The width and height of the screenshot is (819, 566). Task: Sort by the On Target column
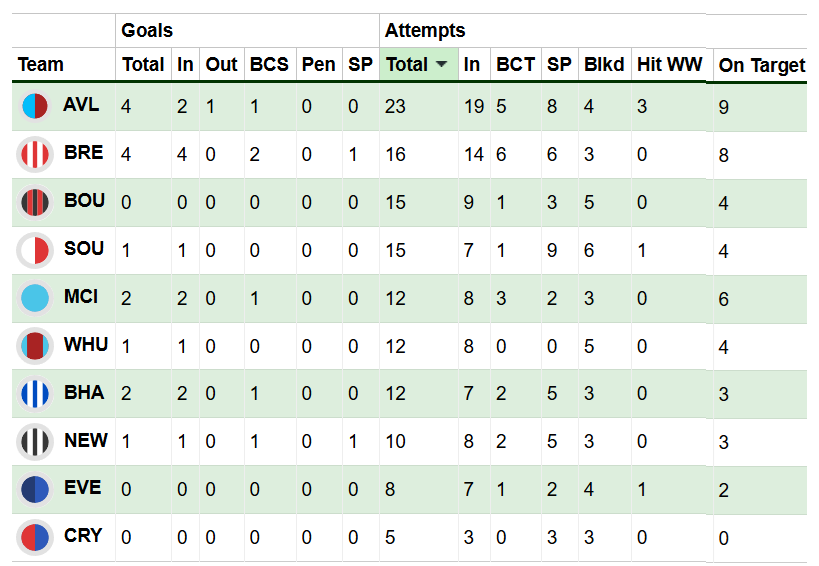click(x=761, y=66)
